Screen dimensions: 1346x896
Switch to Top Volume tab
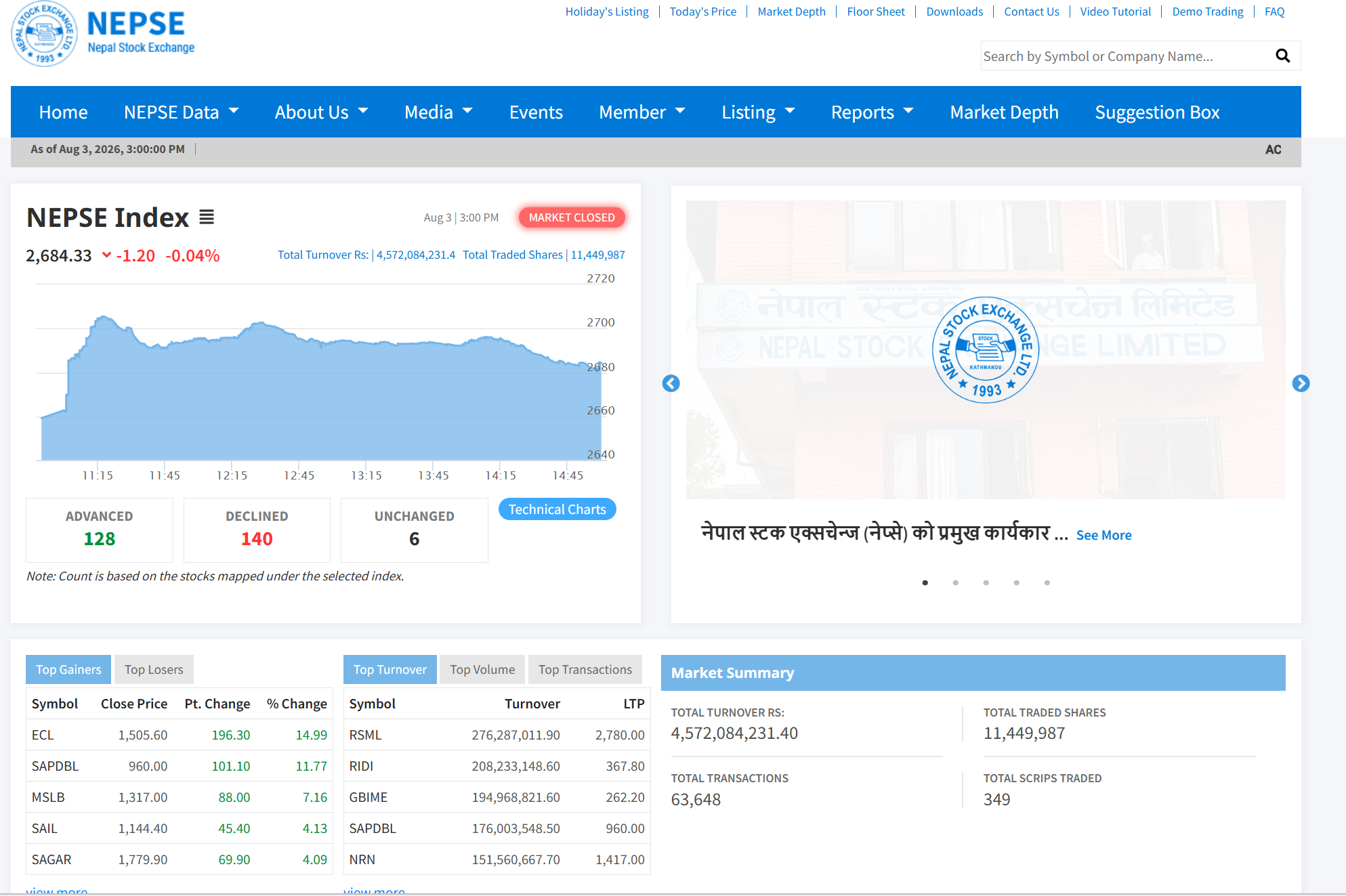pos(482,669)
